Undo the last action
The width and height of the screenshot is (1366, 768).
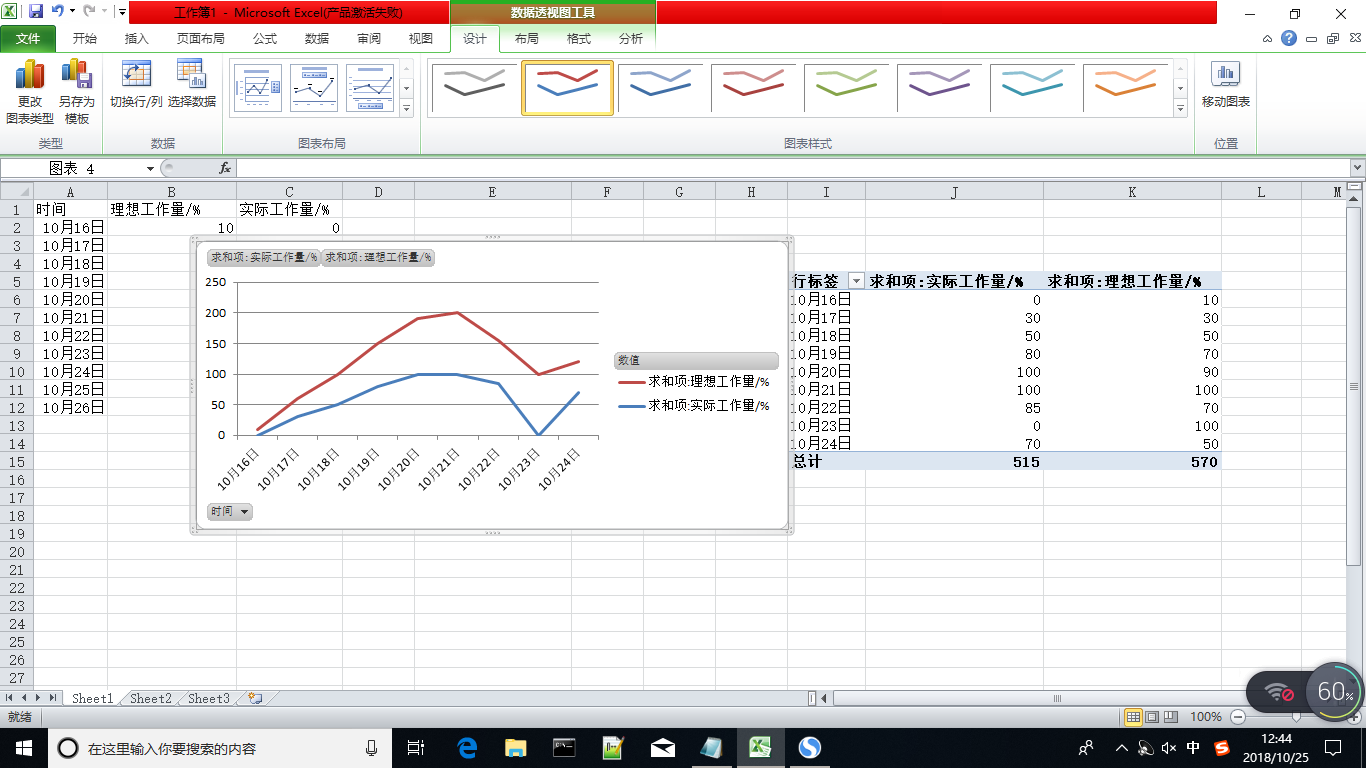[58, 12]
